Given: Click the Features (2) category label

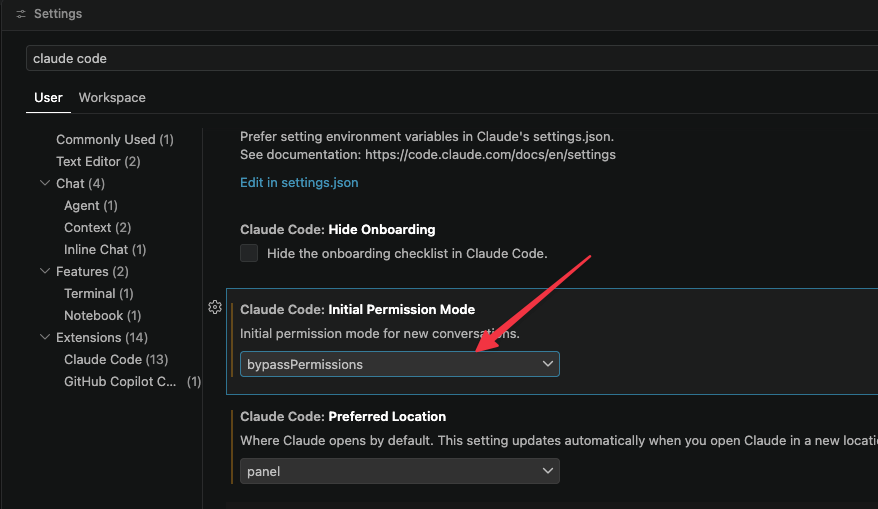Looking at the screenshot, I should [x=92, y=272].
